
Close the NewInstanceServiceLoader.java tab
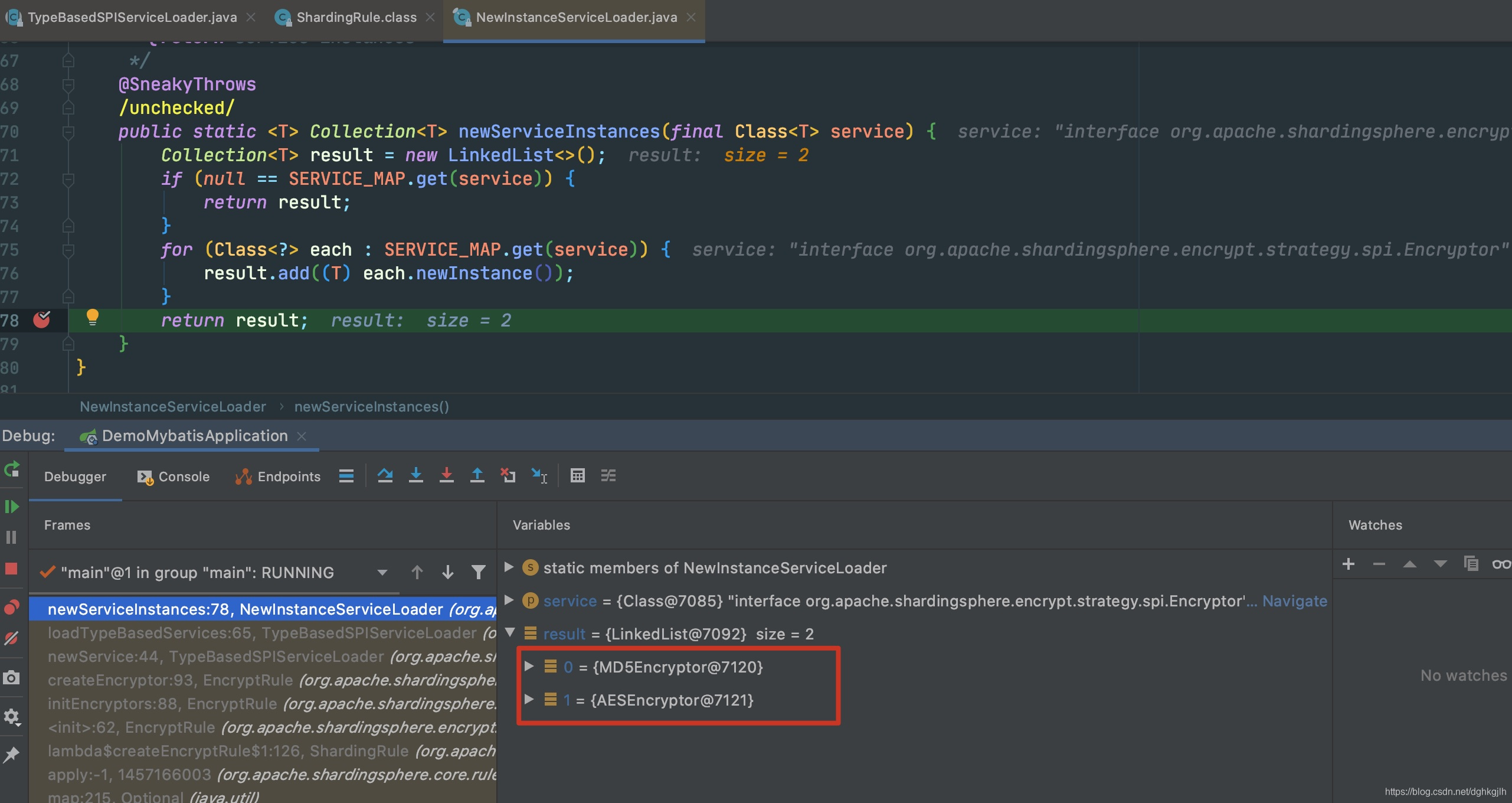[x=691, y=18]
